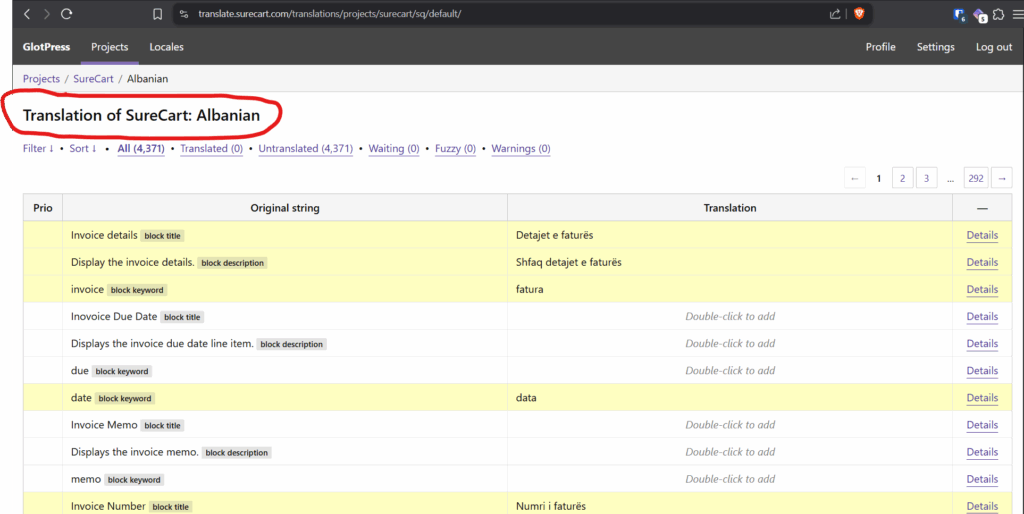The height and width of the screenshot is (514, 1024).
Task: Click the browser back arrow
Action: click(x=26, y=14)
